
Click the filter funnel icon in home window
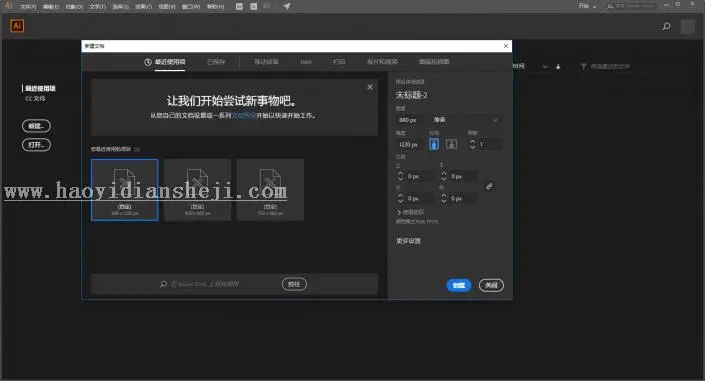583,67
